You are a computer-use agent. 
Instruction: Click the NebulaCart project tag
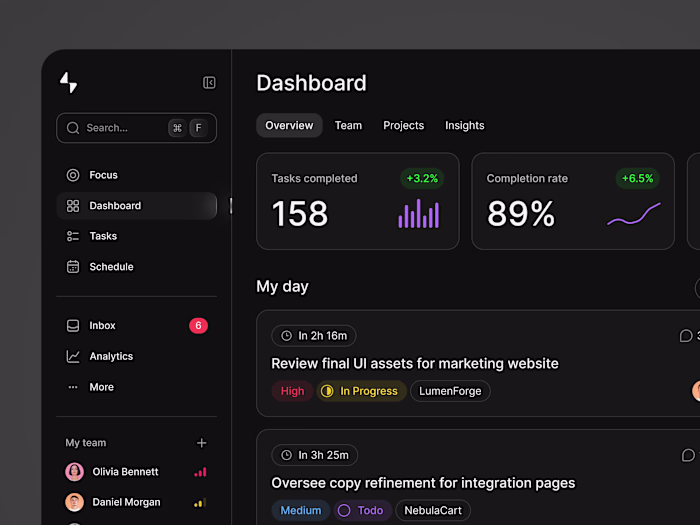pos(433,510)
